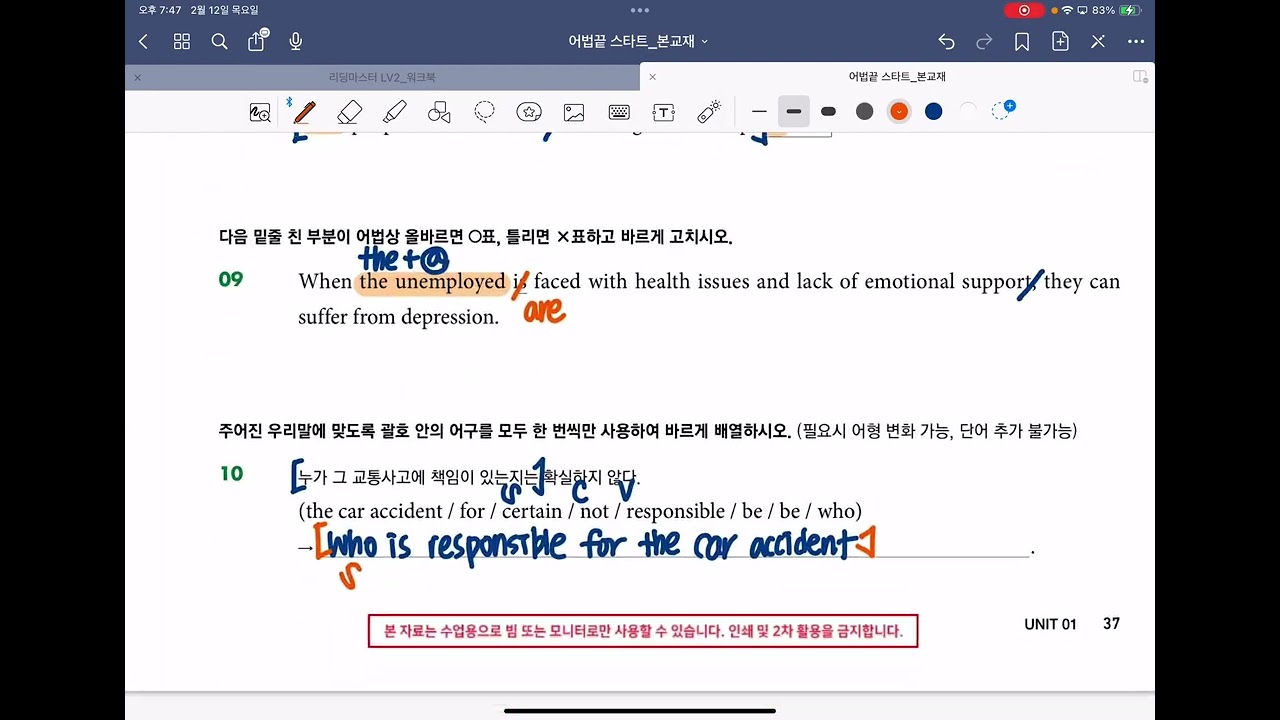This screenshot has width=1280, height=720.
Task: Switch to the 리딩마스터 LV2_워크북 tab
Action: tap(382, 77)
